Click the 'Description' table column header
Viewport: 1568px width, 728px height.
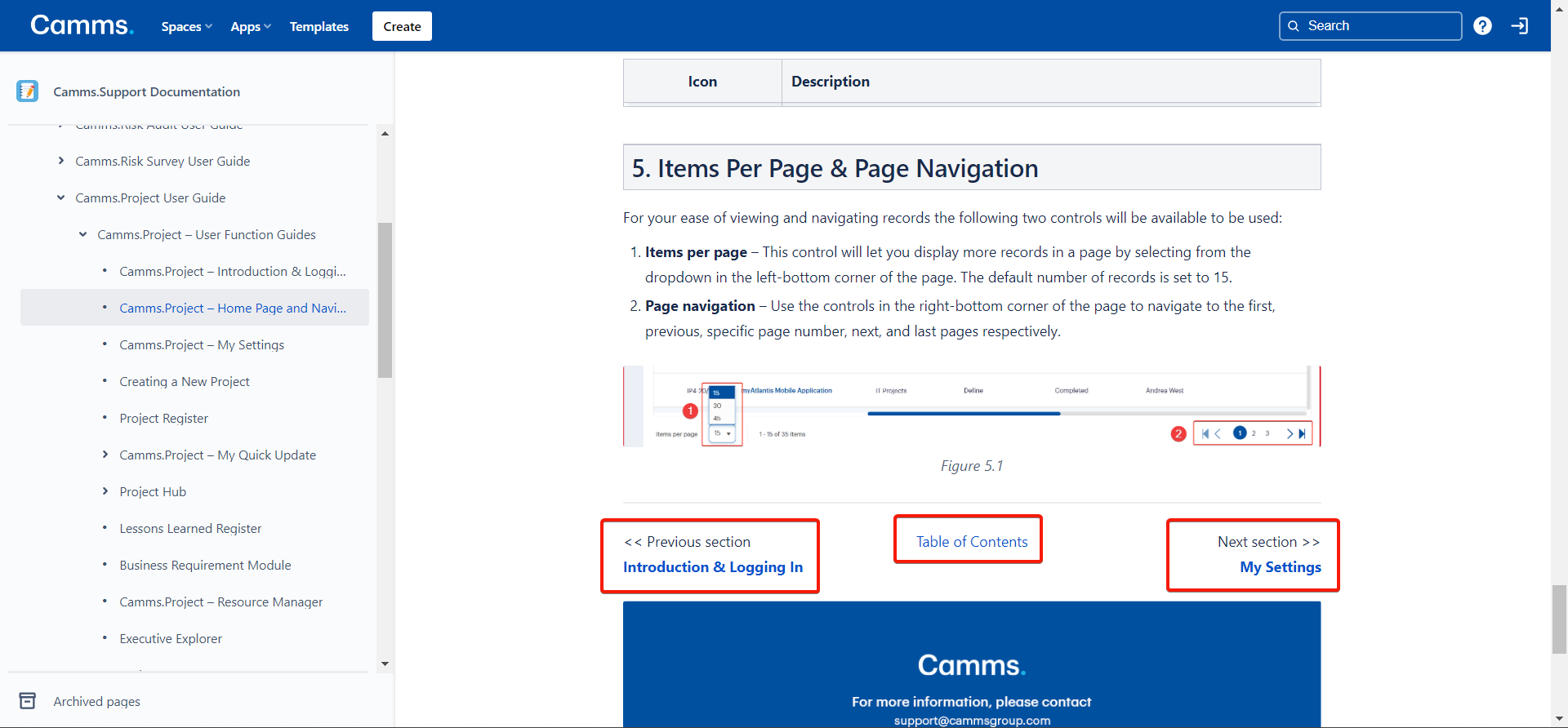(831, 82)
